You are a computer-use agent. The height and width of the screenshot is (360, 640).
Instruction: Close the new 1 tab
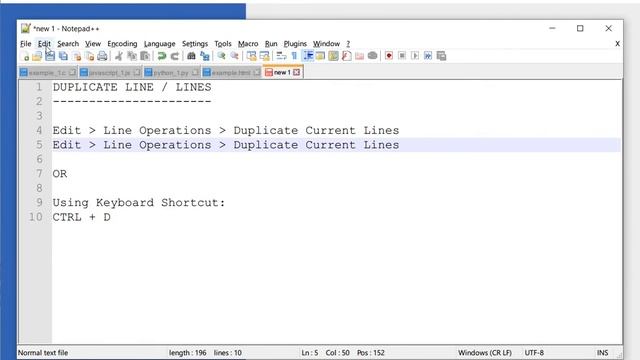297,72
